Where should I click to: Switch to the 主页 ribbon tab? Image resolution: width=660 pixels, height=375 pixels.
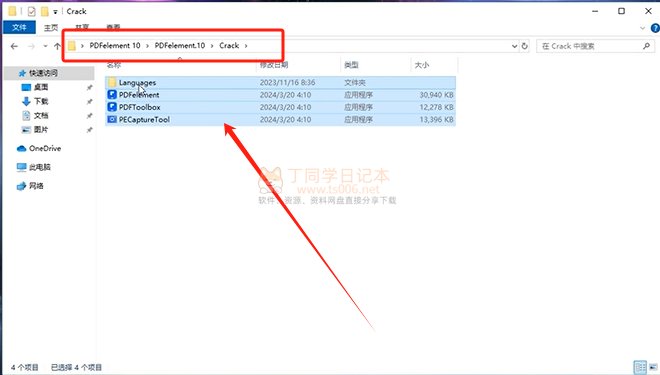(x=51, y=27)
